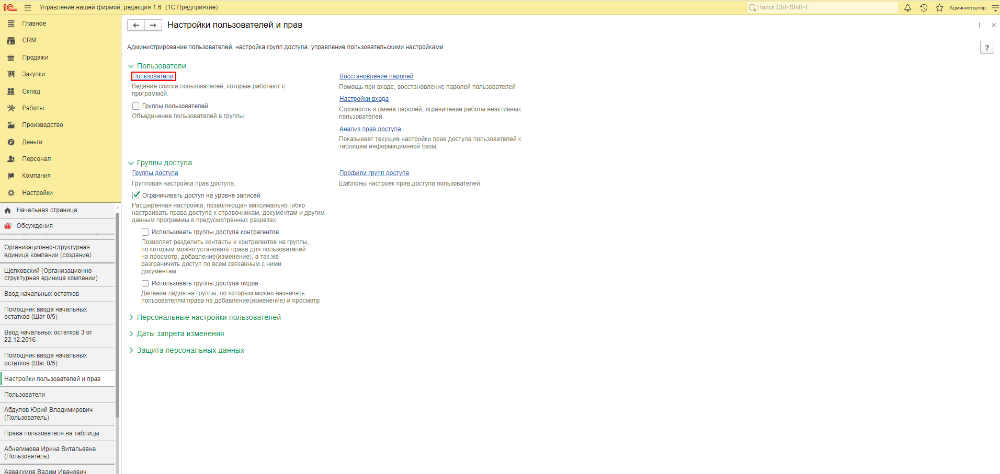Open the Производство factory icon
Screen dimensions: 1000x474
pos(10,125)
